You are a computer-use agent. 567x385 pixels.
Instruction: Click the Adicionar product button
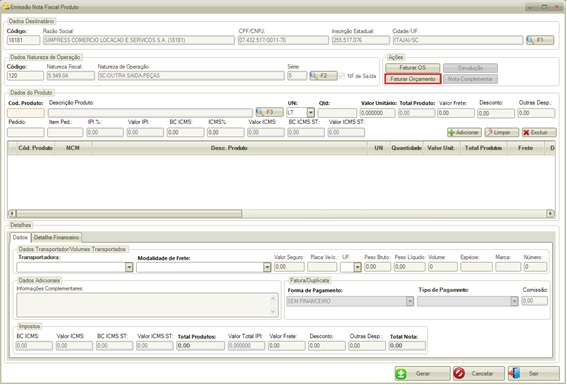click(x=464, y=132)
